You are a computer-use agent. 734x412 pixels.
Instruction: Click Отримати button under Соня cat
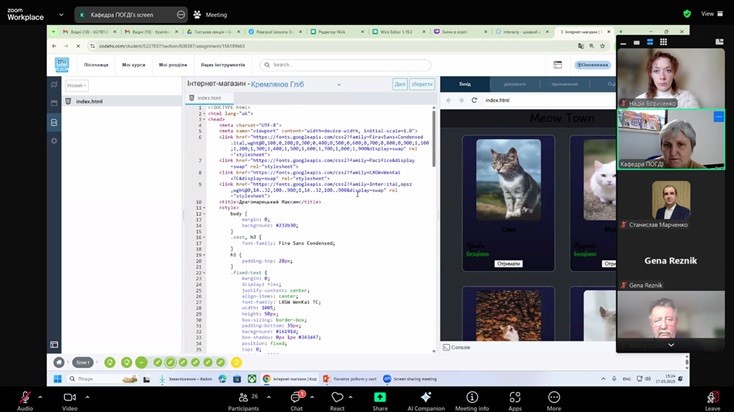point(508,264)
